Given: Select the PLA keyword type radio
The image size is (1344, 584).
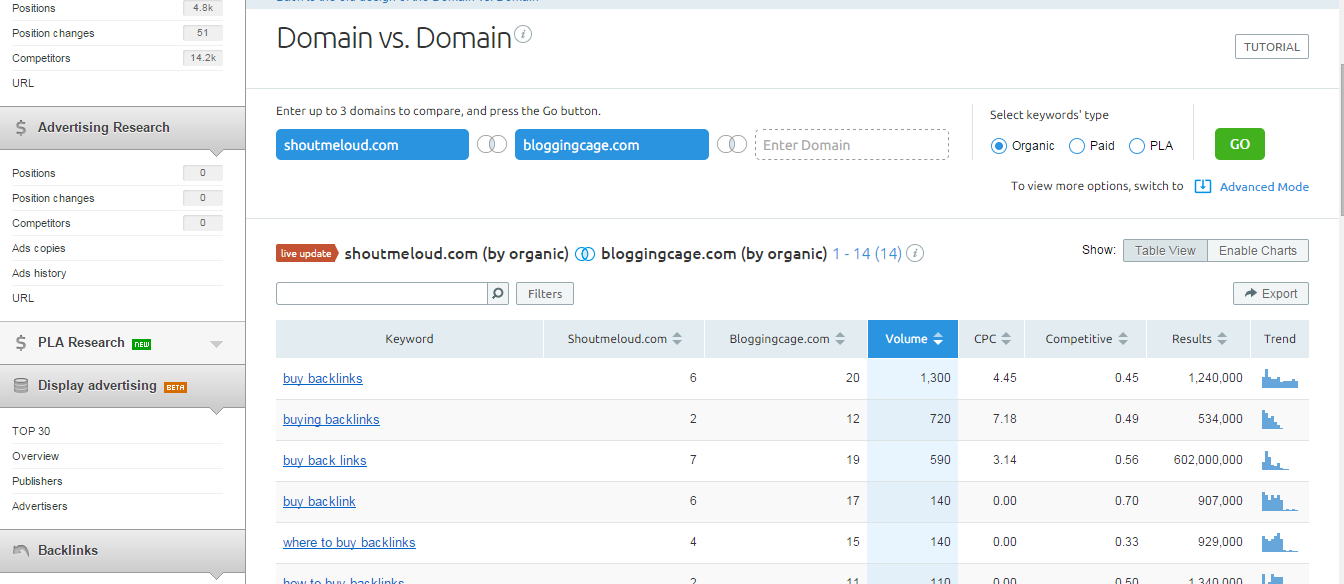Looking at the screenshot, I should click(1137, 146).
